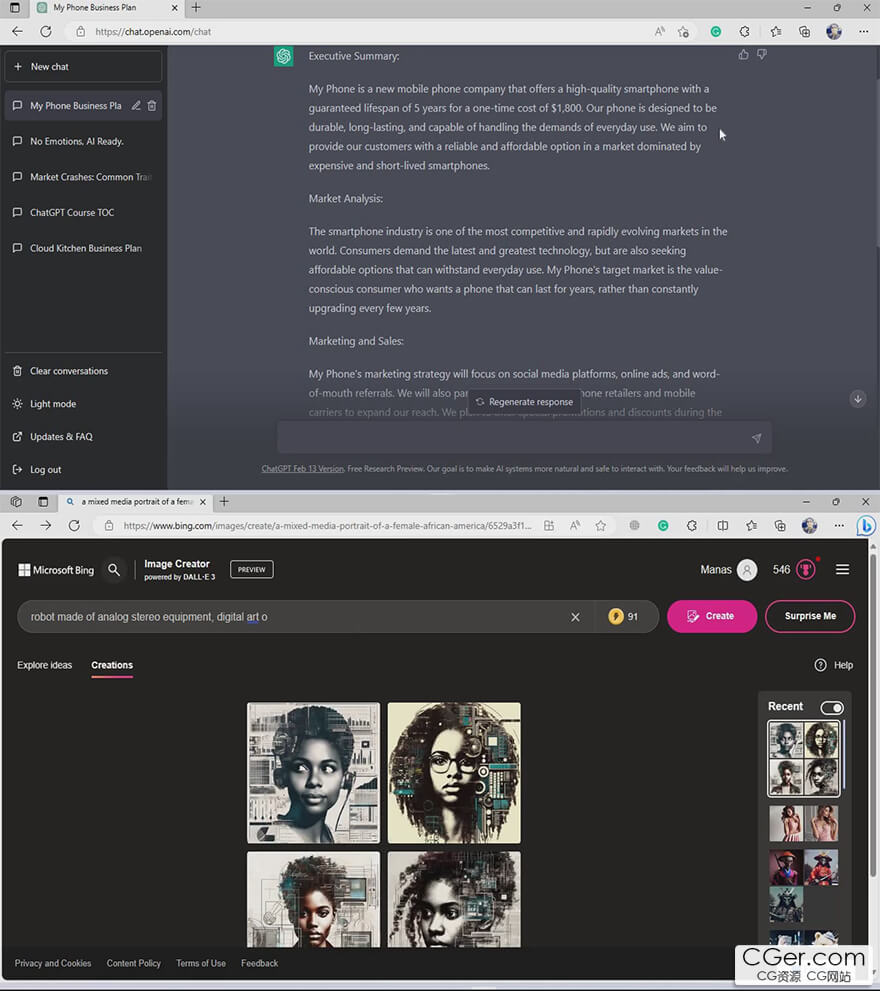Click the PREVIEW badge next to Image Creator
Screen dimensions: 880x991
tap(252, 569)
